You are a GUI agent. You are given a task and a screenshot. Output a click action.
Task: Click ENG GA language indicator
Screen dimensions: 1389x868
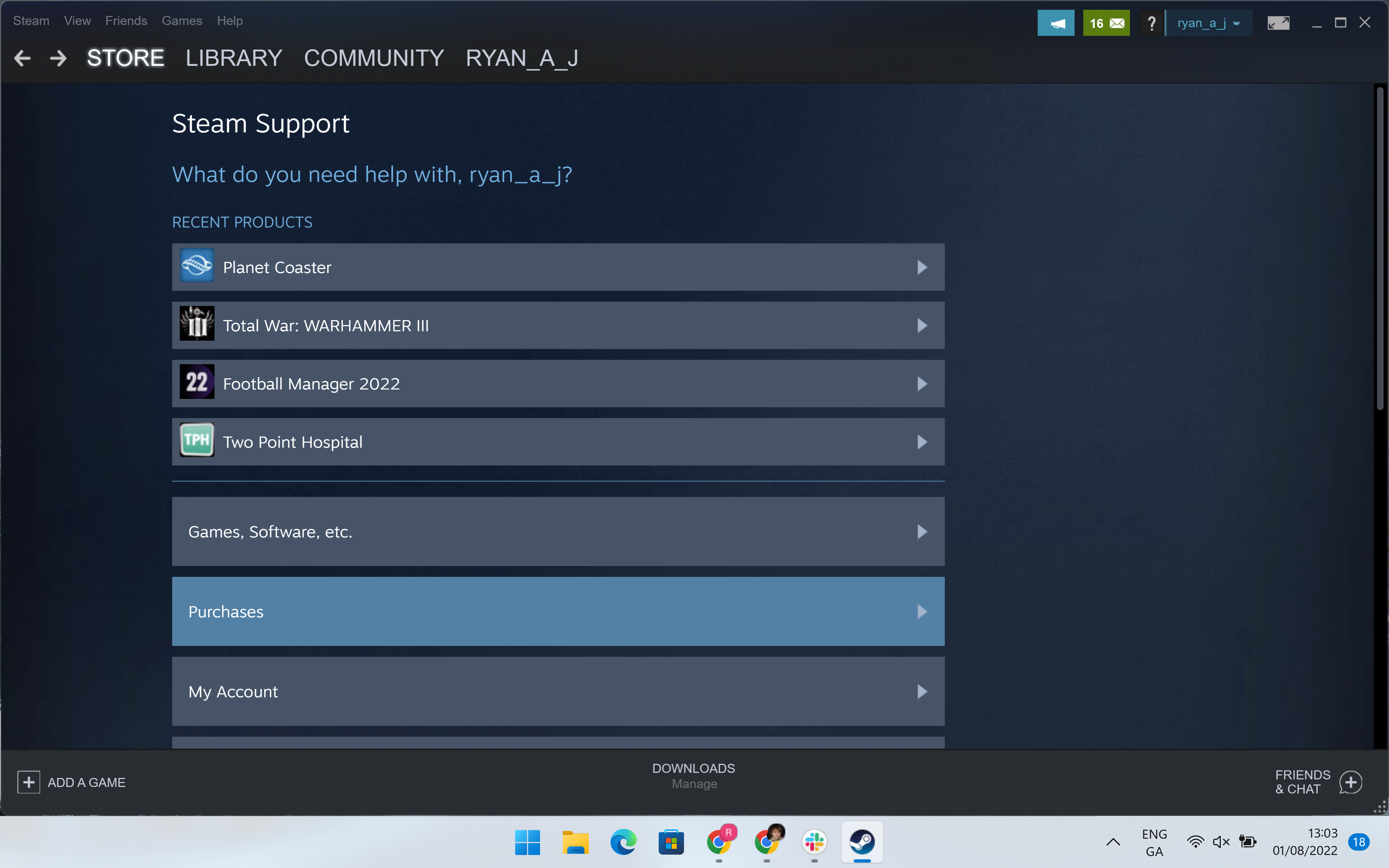[x=1154, y=842]
